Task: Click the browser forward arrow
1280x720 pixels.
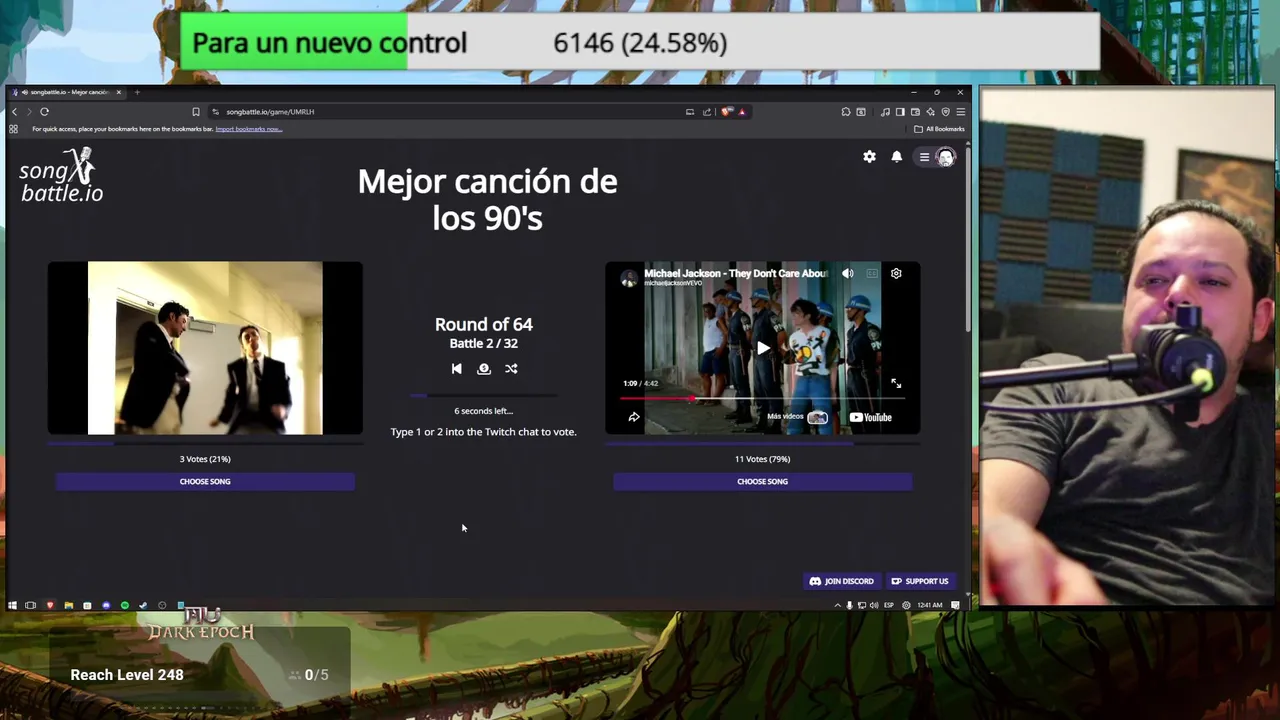Action: pos(29,112)
